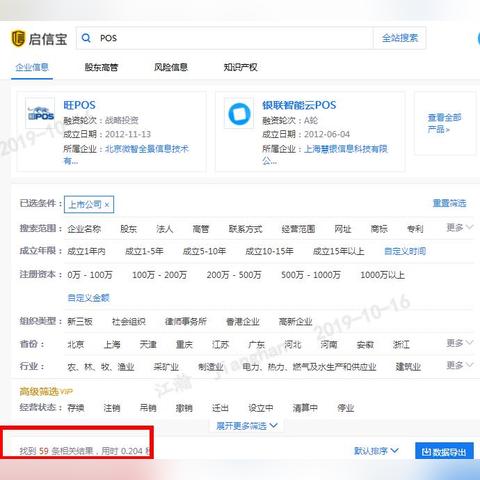Select 专利 search scope

click(415, 229)
